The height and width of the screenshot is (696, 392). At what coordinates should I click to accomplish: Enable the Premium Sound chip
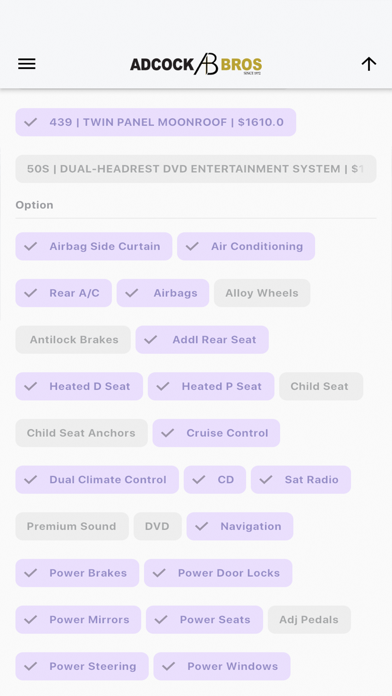[72, 526]
